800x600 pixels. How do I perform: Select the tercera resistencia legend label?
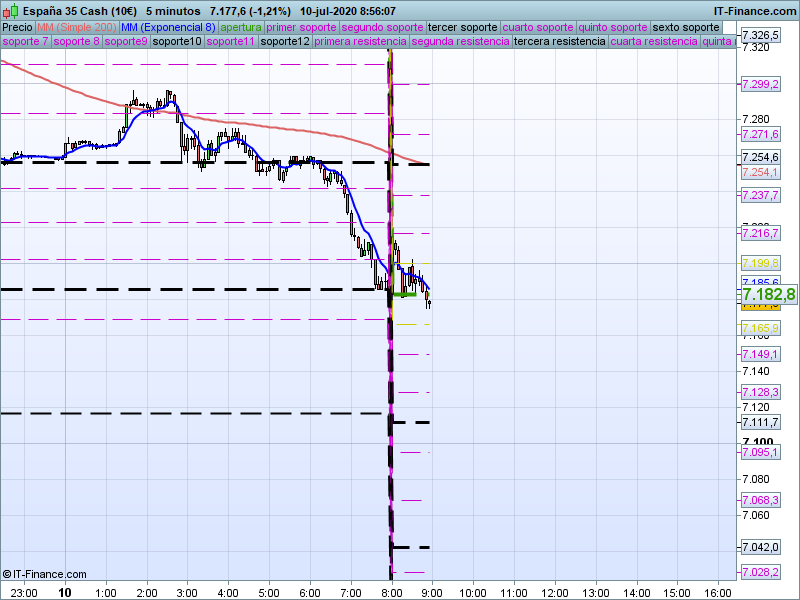(559, 42)
